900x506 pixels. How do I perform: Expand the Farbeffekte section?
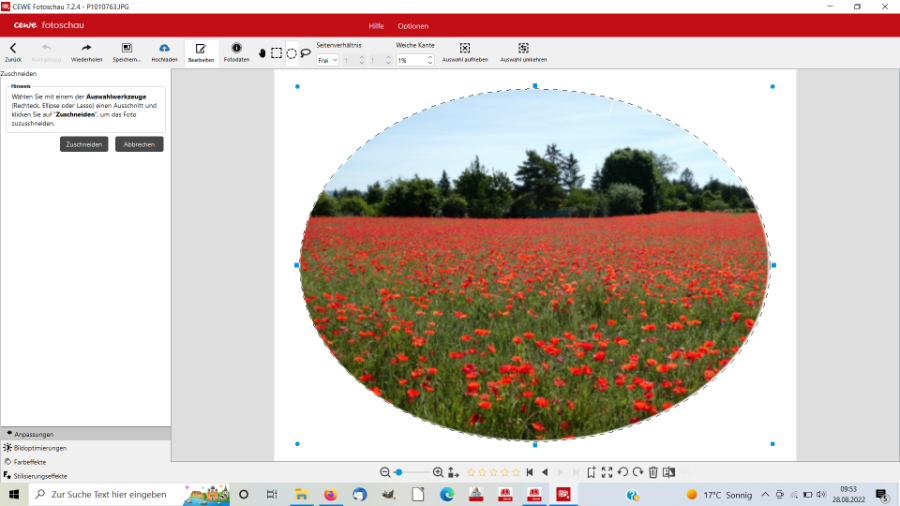click(30, 462)
